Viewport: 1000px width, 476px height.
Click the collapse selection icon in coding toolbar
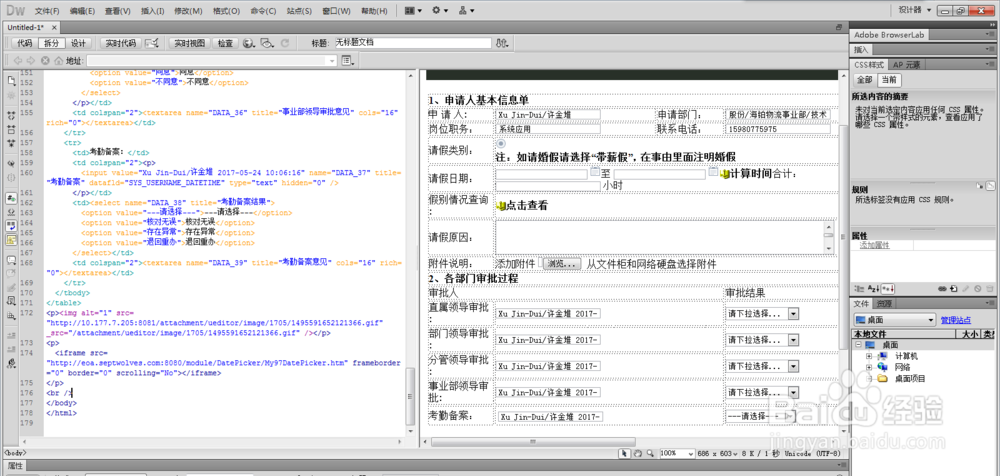pos(11,129)
